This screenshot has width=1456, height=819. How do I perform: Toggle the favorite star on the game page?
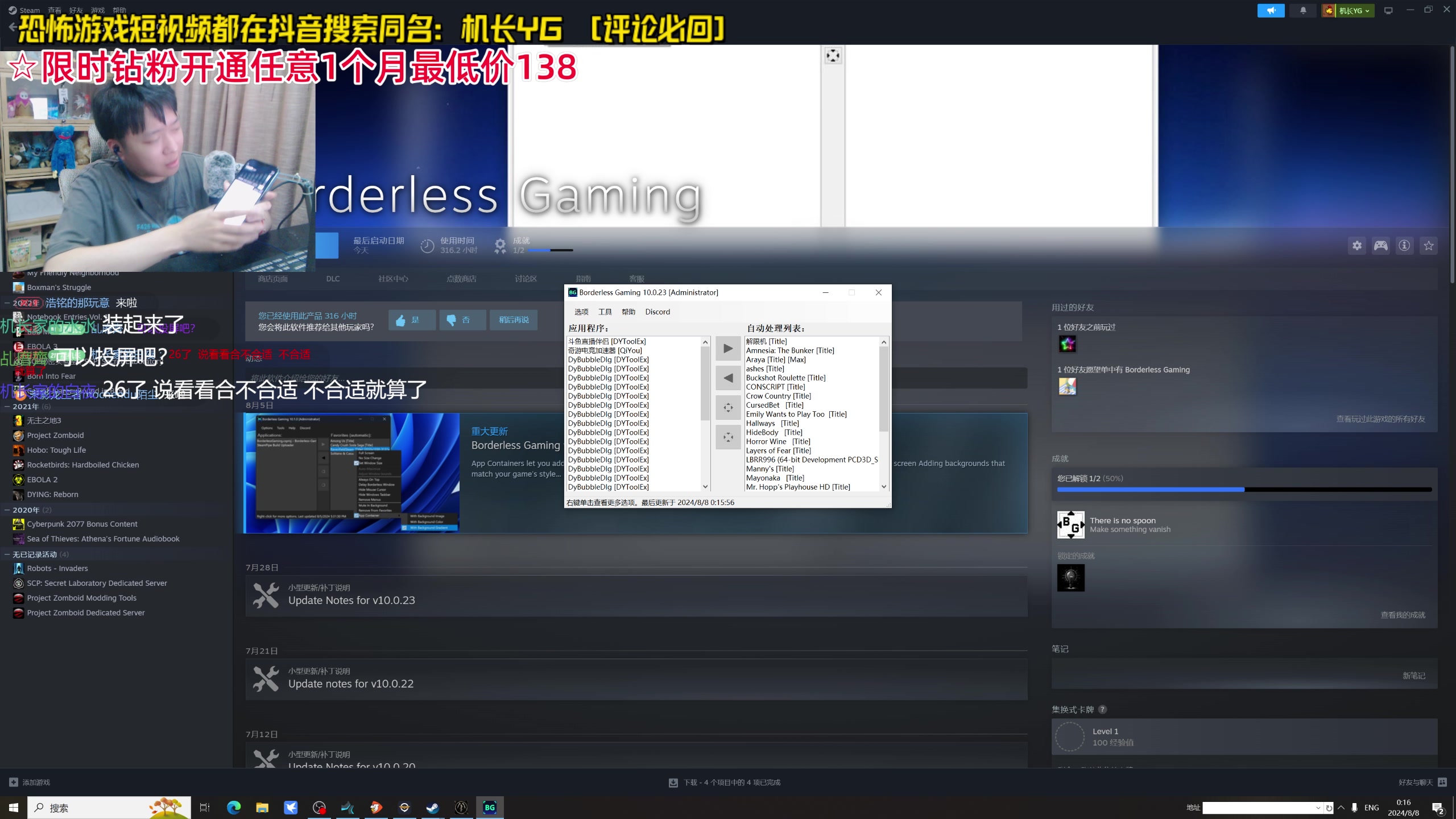coord(1429,245)
